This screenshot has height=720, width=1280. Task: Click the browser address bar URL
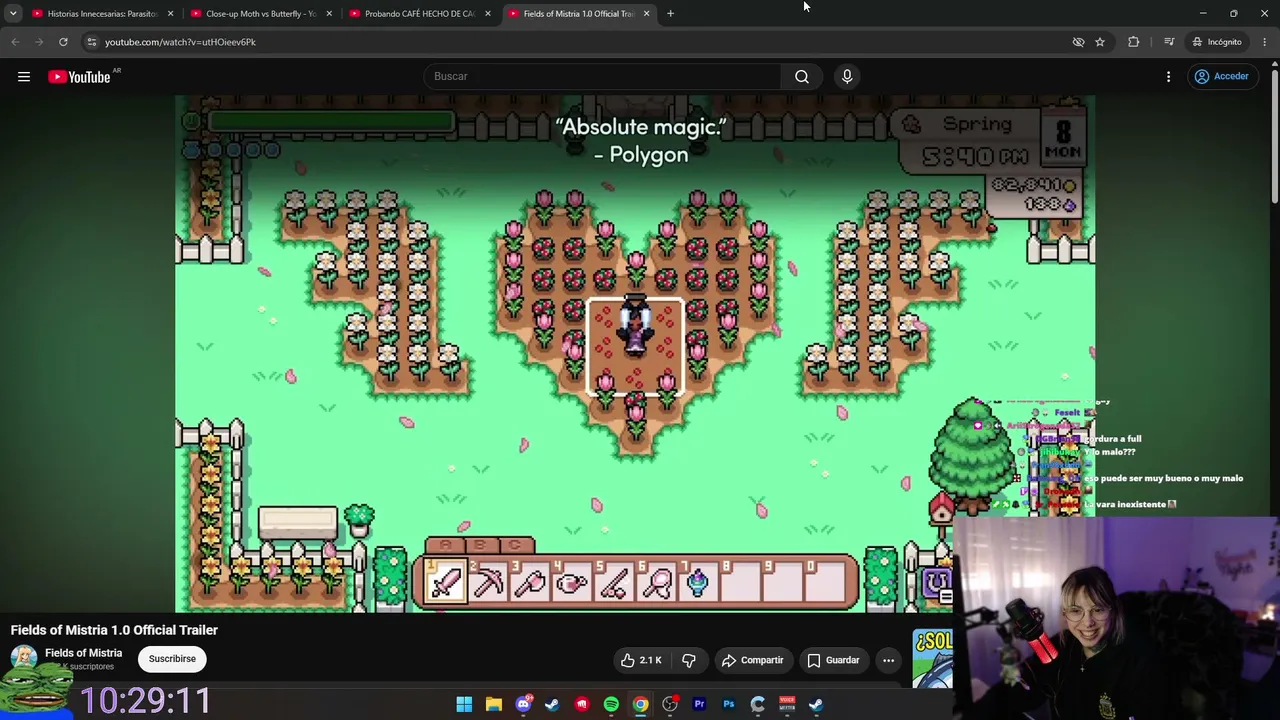point(180,42)
